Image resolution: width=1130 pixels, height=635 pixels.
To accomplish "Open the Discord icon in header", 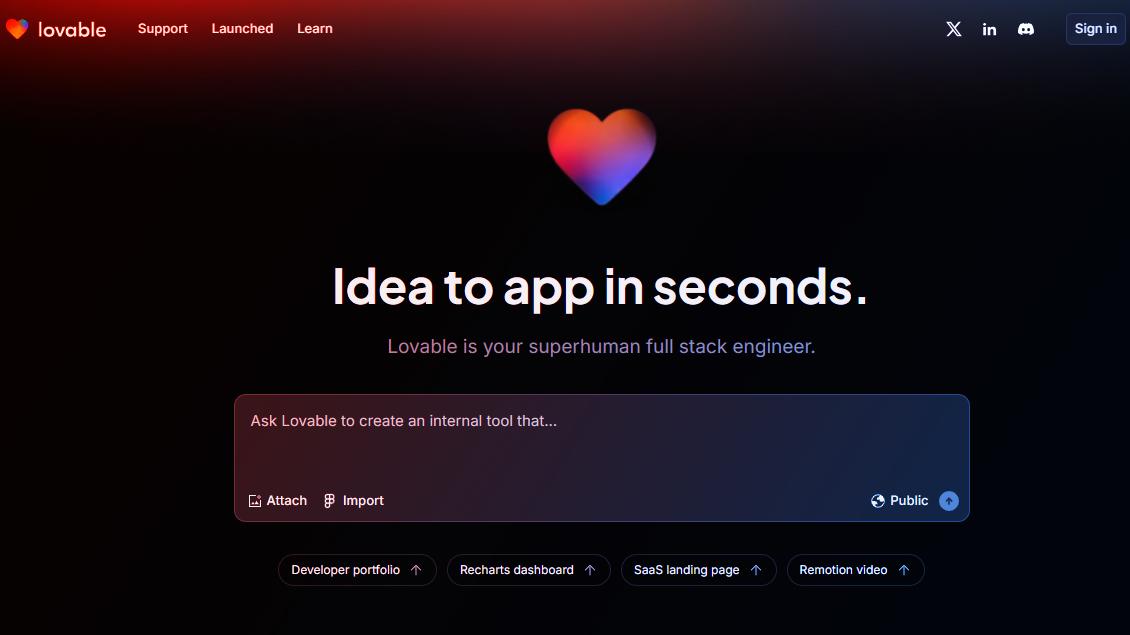I will click(1026, 29).
